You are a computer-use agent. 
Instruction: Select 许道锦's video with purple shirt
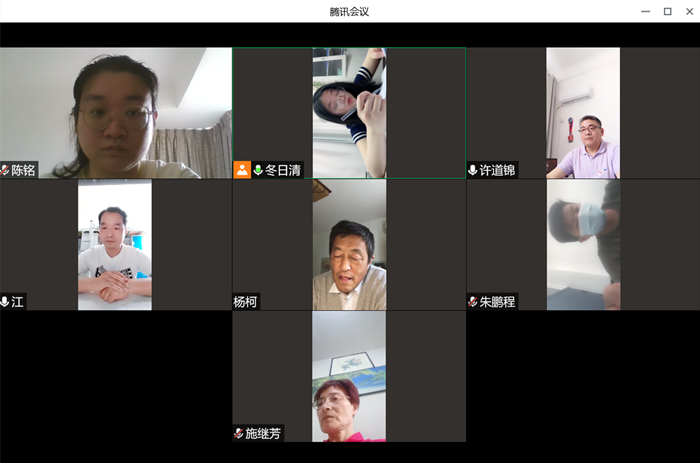pos(583,113)
